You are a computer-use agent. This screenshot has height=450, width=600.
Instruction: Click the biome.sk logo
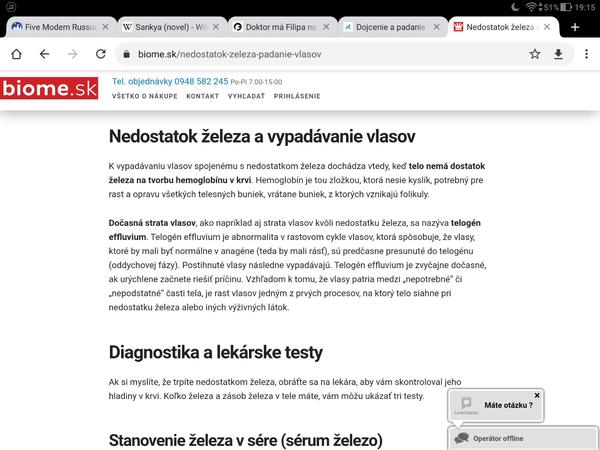click(x=50, y=91)
